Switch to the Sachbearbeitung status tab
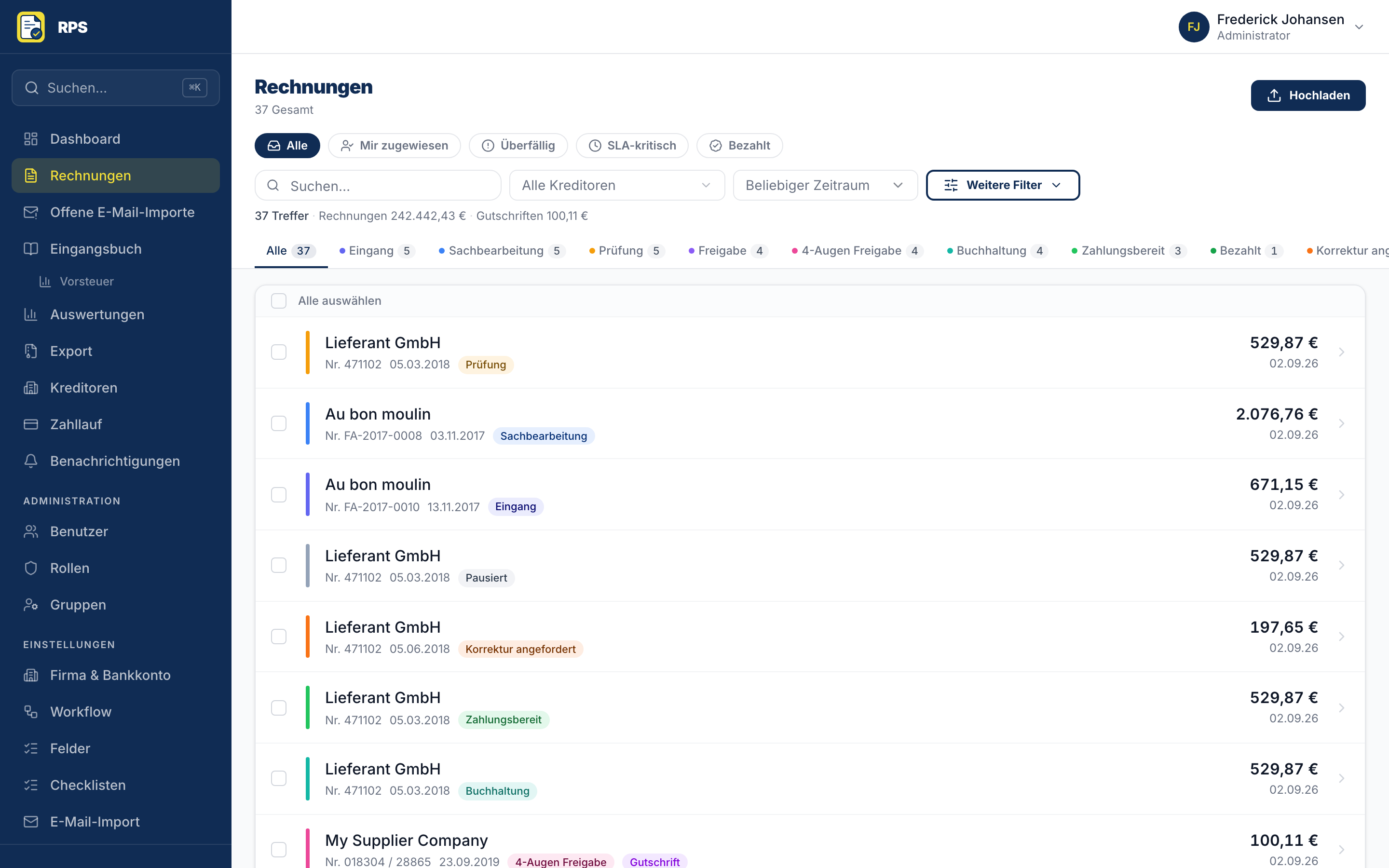The image size is (1389, 868). (502, 251)
